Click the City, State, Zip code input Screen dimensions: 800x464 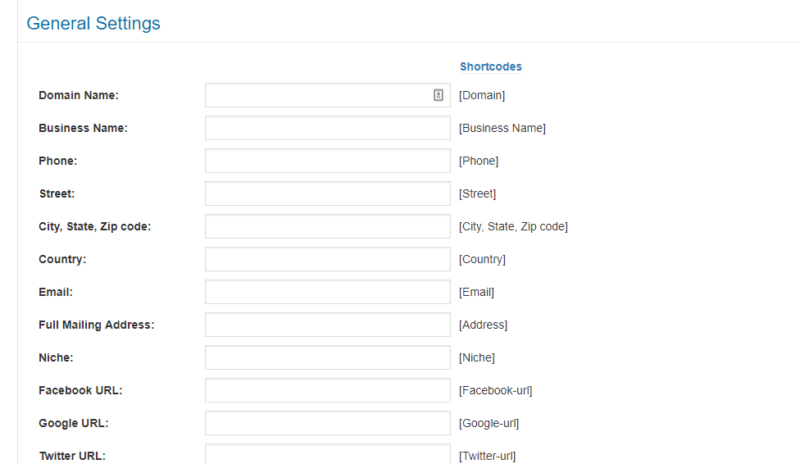click(x=328, y=226)
